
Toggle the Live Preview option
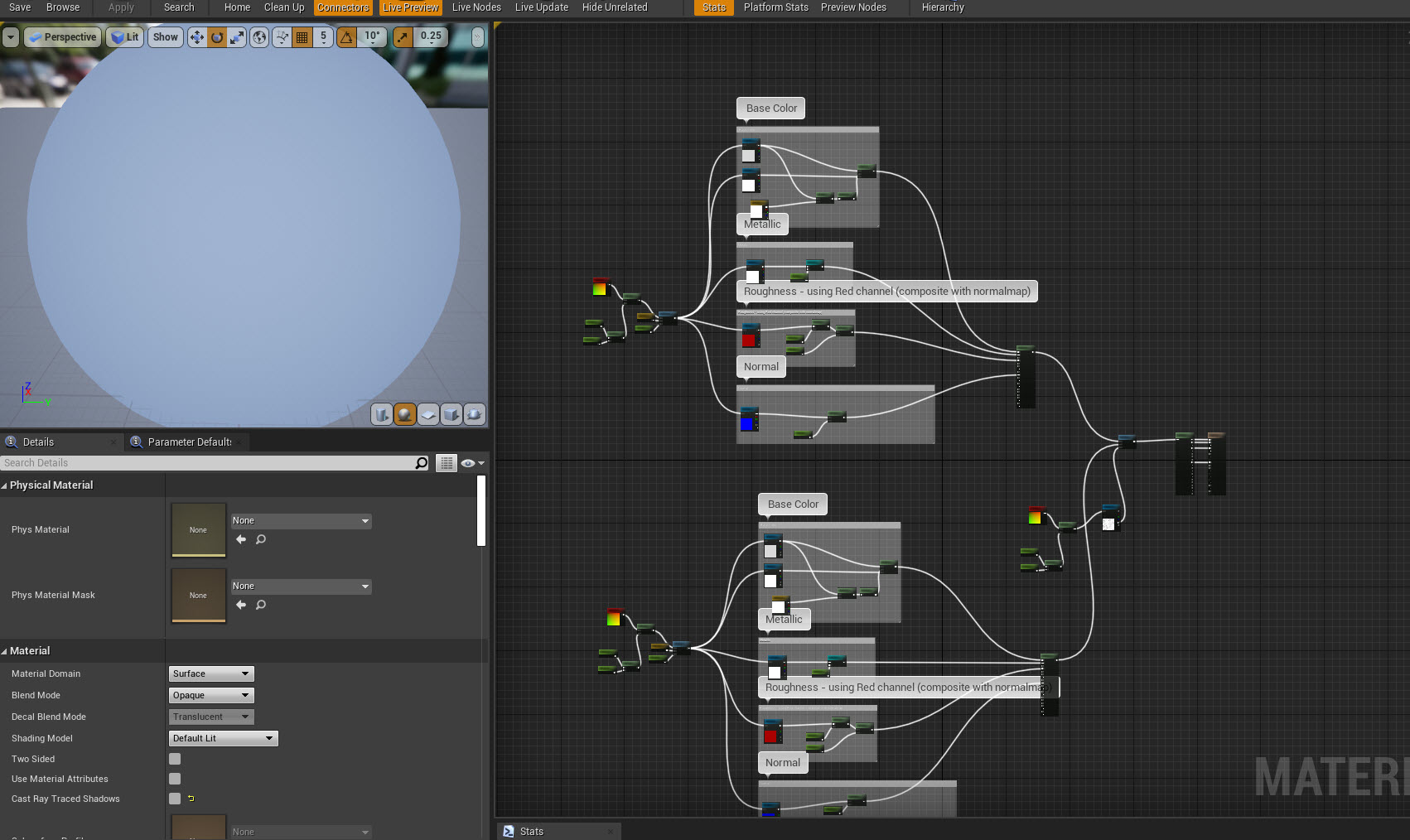point(411,7)
